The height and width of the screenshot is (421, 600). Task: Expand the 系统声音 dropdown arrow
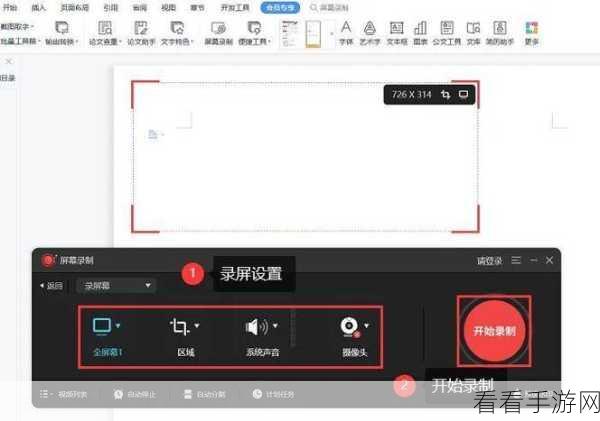(275, 326)
